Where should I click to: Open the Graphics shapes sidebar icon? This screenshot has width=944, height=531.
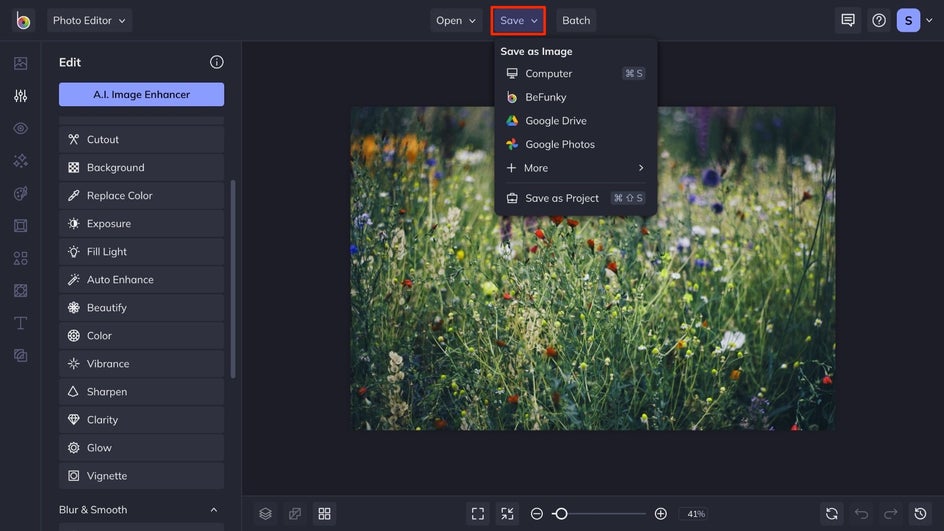point(20,258)
